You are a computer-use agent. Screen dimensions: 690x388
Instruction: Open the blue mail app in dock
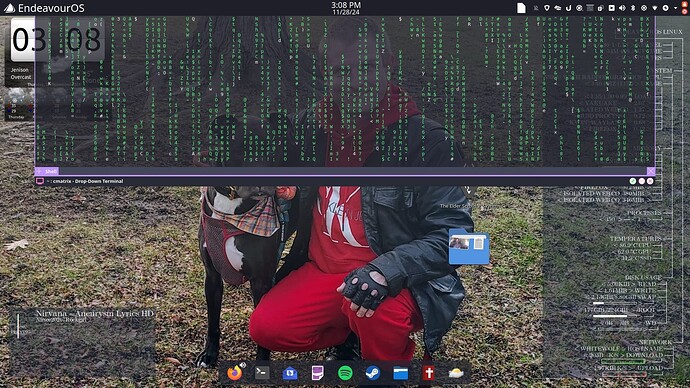pyautogui.click(x=290, y=373)
